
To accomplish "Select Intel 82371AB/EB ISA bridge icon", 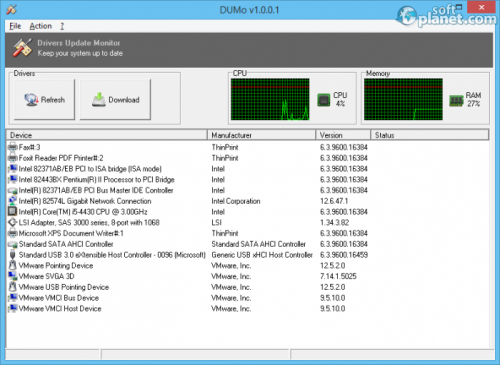I will [12, 168].
